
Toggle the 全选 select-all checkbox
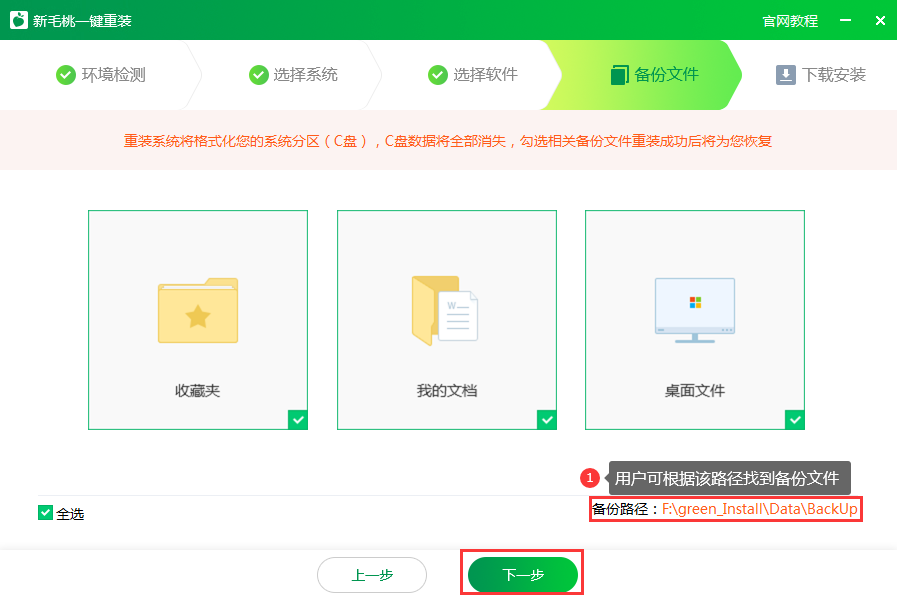[45, 513]
